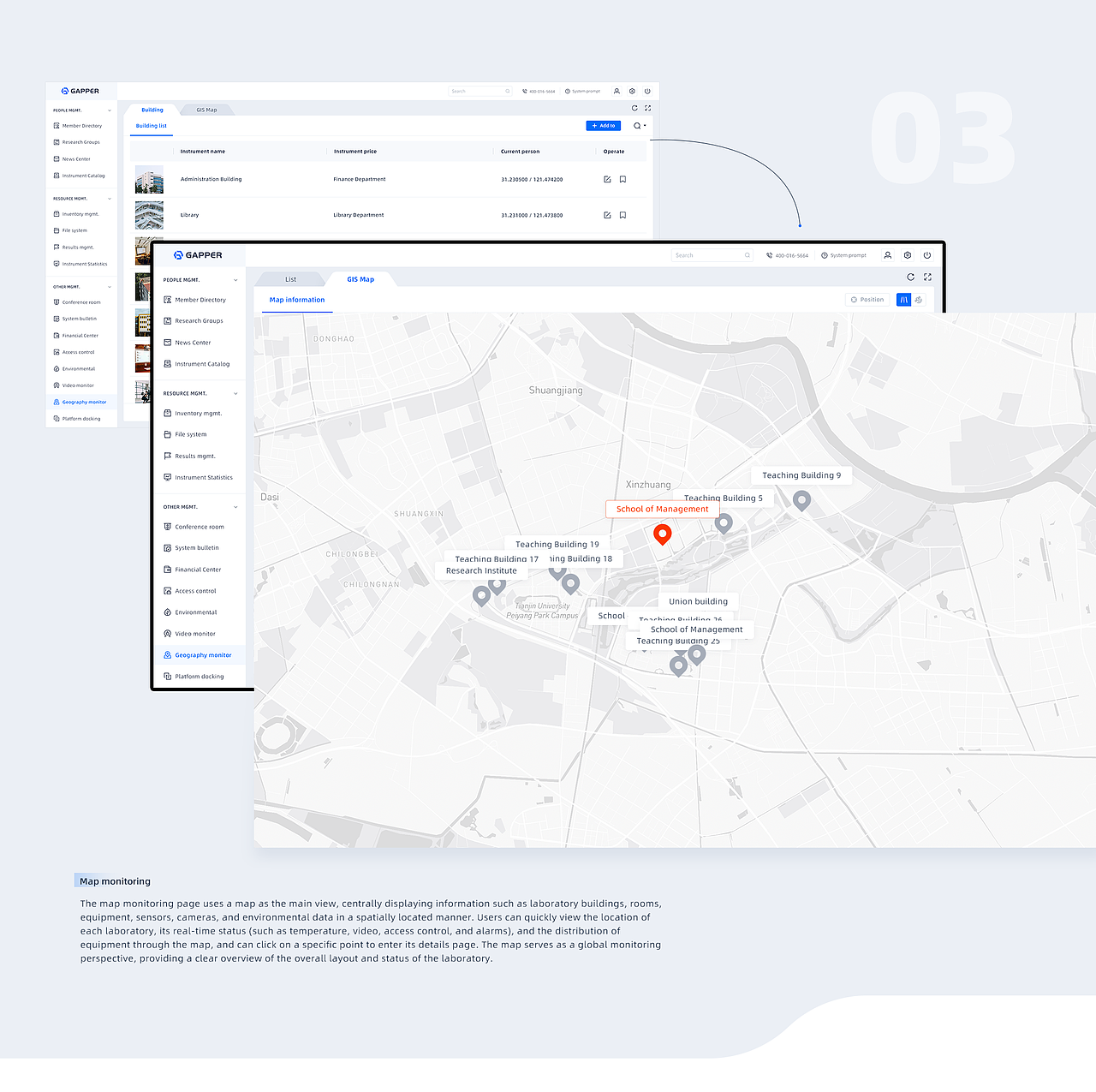Switch to satellite map view toggle
Screen dimensions: 1096x1092
click(919, 300)
